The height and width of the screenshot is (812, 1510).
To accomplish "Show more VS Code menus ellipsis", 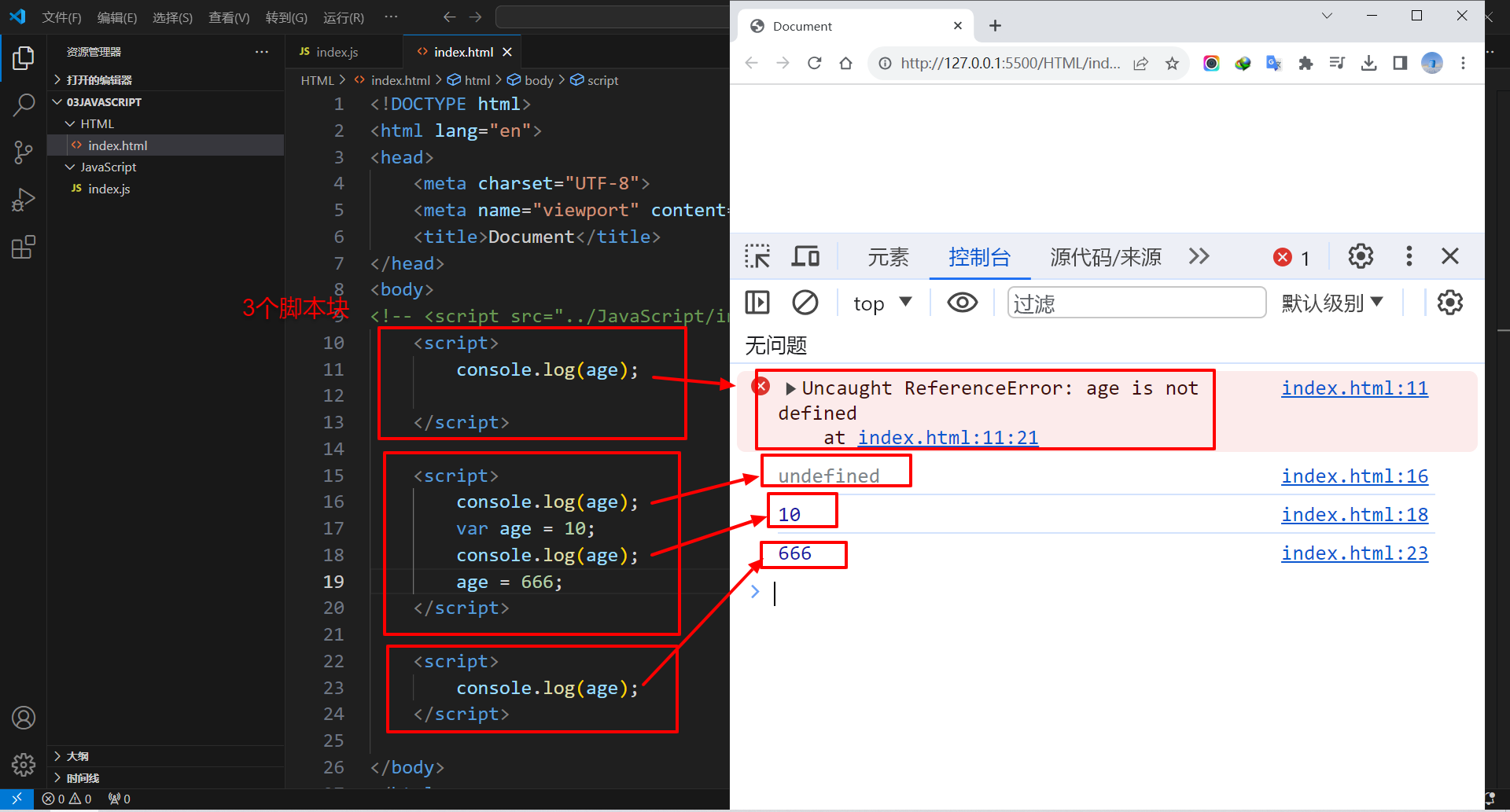I will 391,17.
